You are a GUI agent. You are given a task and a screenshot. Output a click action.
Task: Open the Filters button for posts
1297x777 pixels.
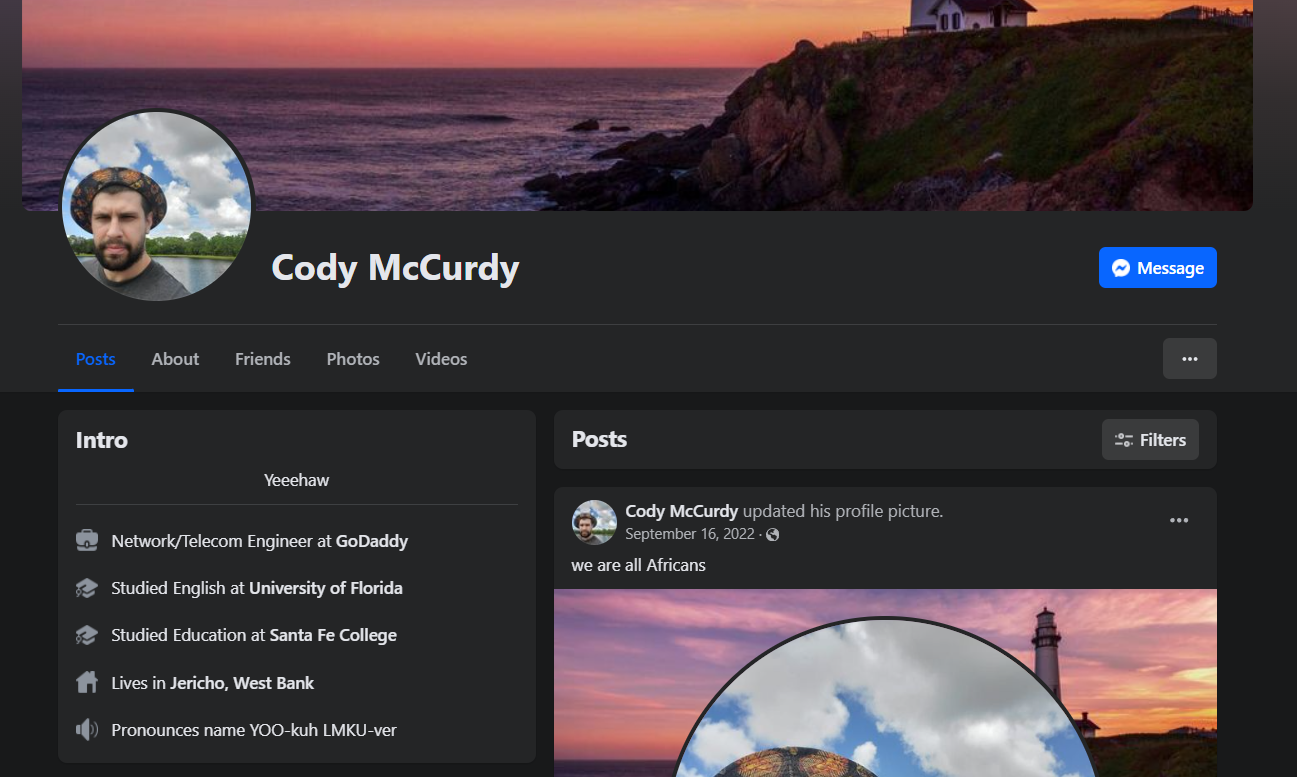pyautogui.click(x=1150, y=440)
